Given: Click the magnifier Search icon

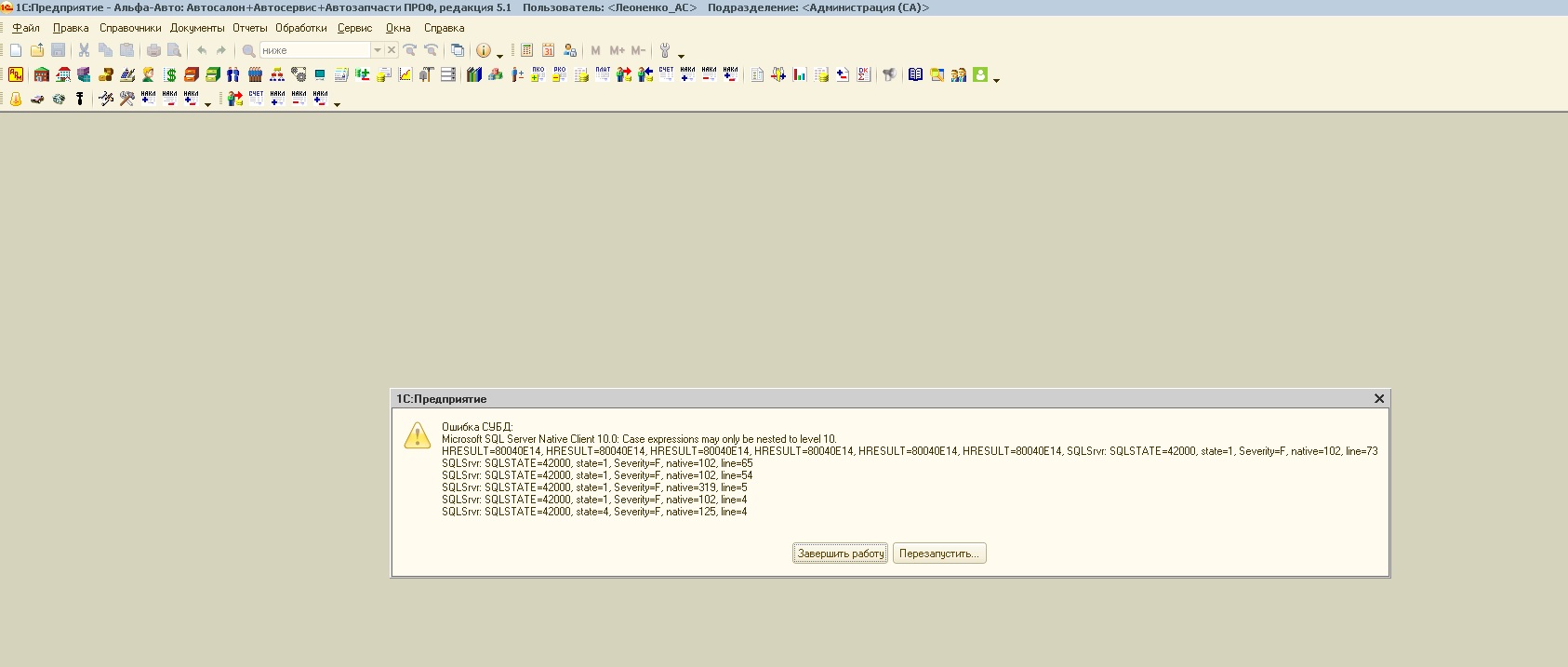Looking at the screenshot, I should pos(248,50).
